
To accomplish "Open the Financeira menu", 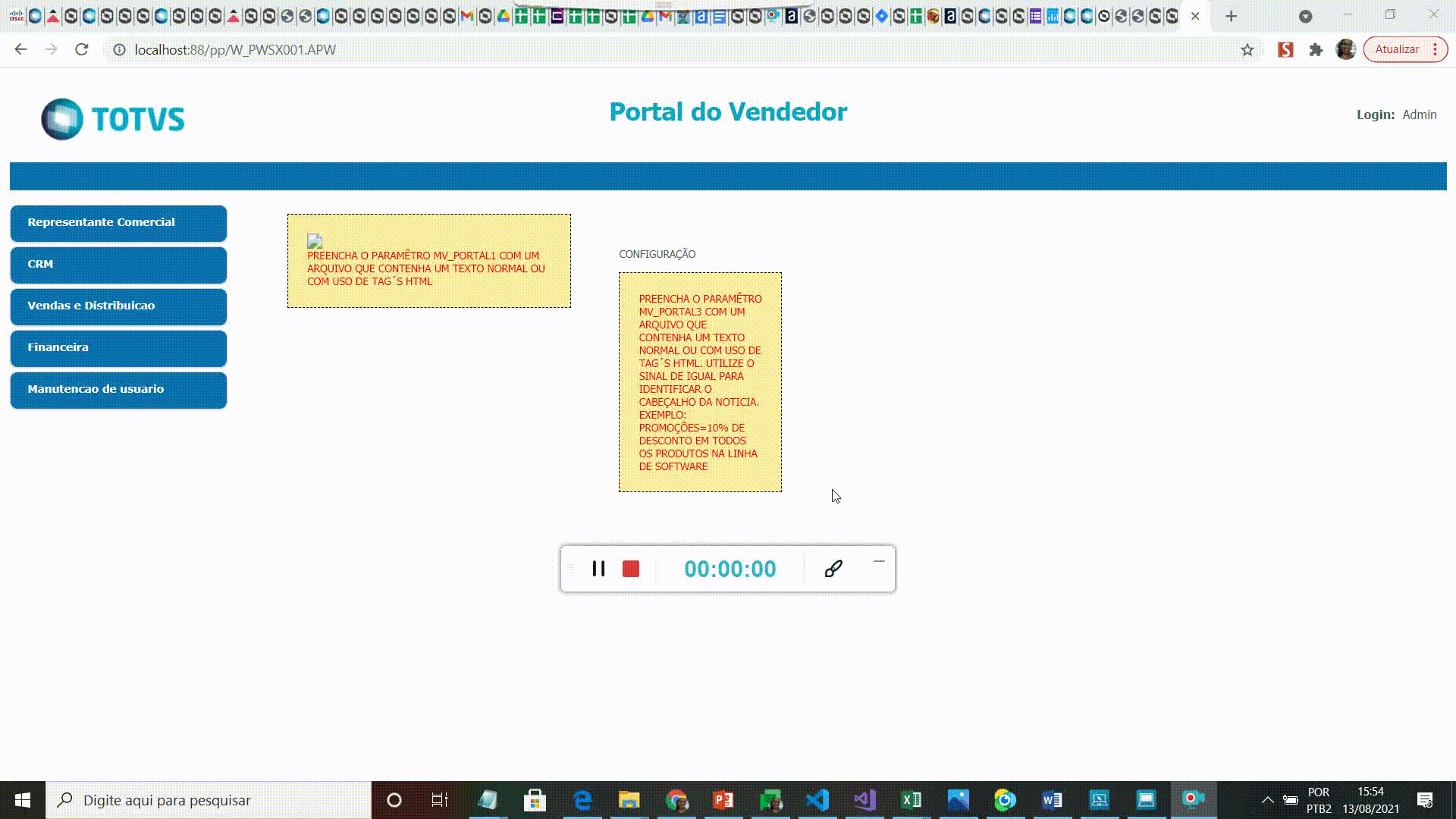I will click(x=118, y=348).
